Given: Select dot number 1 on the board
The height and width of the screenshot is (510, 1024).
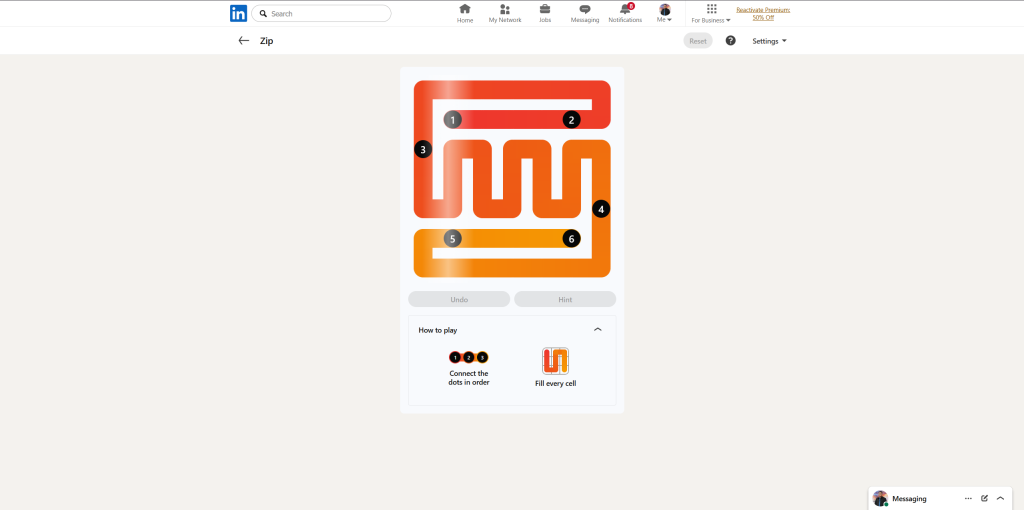Looking at the screenshot, I should (453, 120).
